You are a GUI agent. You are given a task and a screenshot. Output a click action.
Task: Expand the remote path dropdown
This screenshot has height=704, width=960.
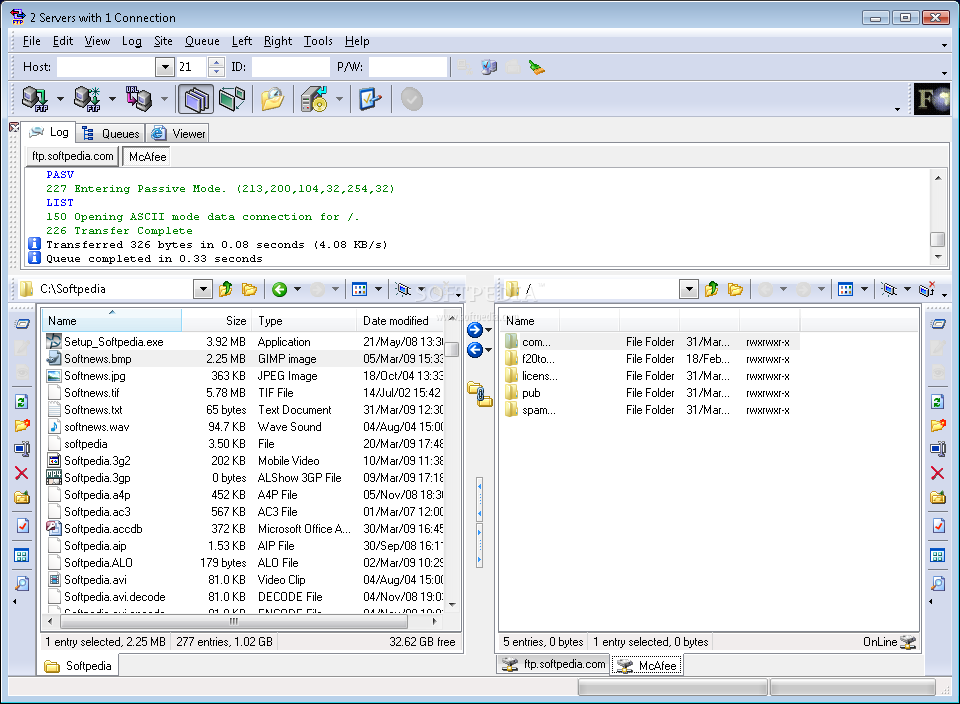[x=689, y=289]
